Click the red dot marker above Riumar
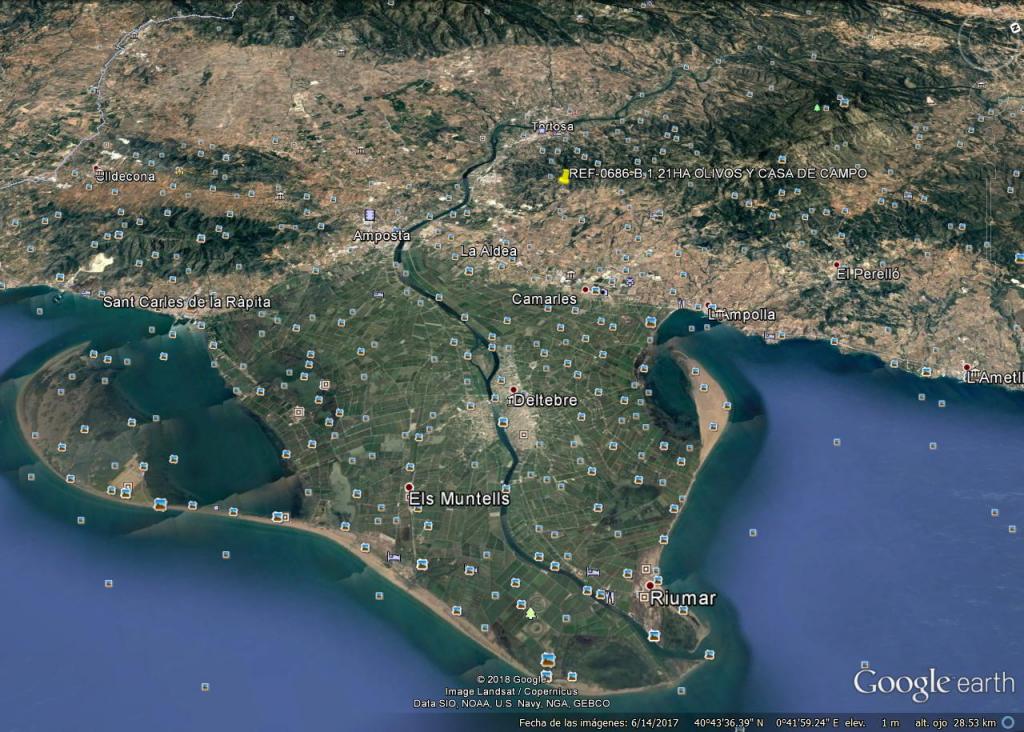1024x732 pixels. [x=649, y=586]
